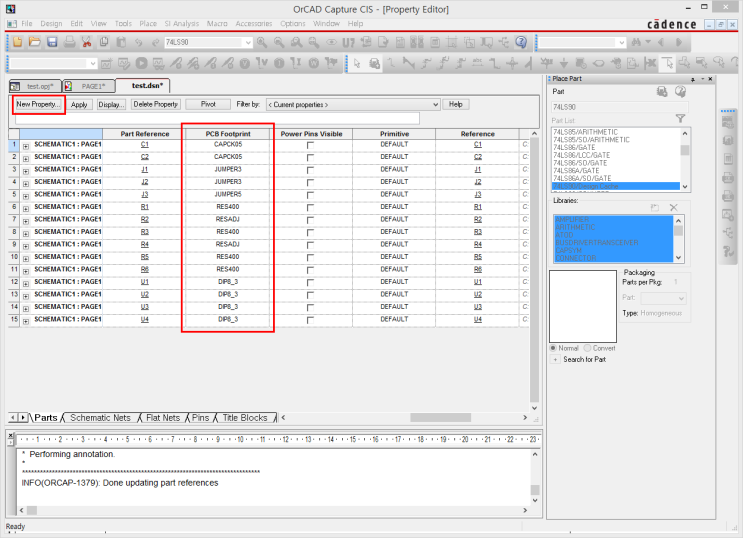The image size is (743, 538).
Task: Click the binoculars Find icon
Action: (x=636, y=43)
